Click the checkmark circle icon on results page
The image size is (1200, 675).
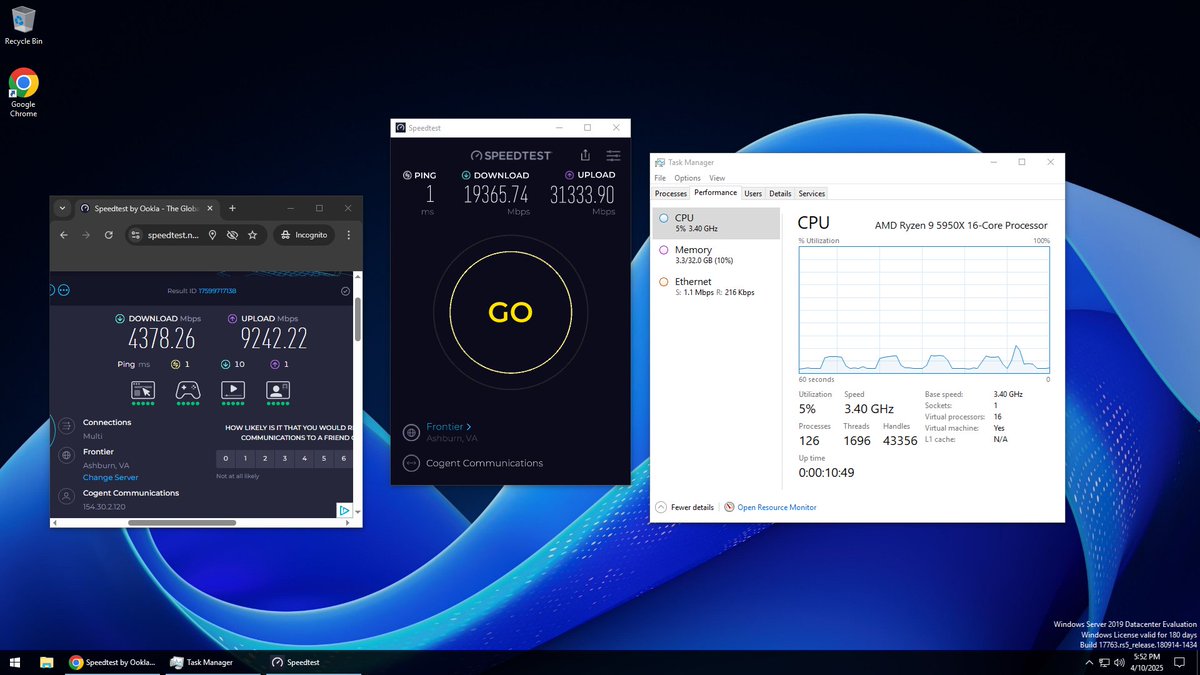click(x=345, y=291)
